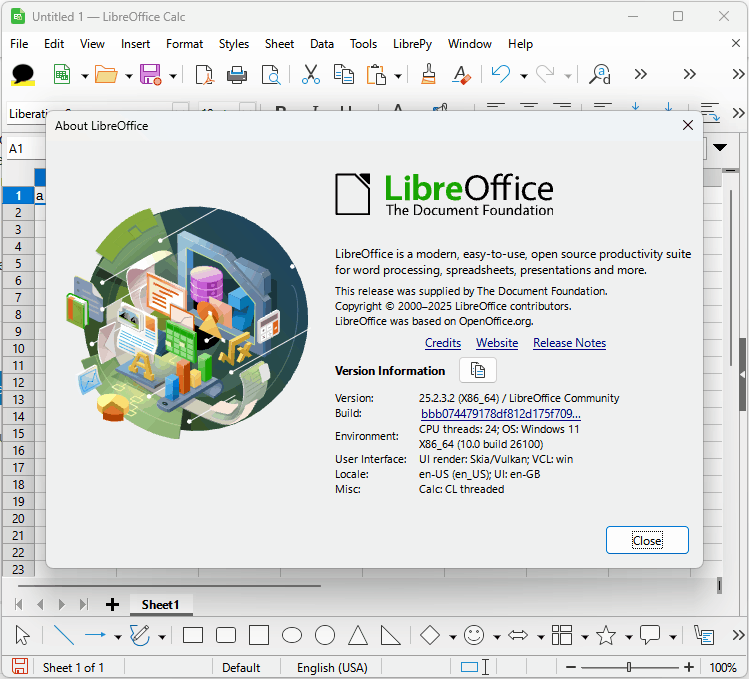Cut selection with the scissors icon
This screenshot has height=679, width=749.
pyautogui.click(x=310, y=75)
